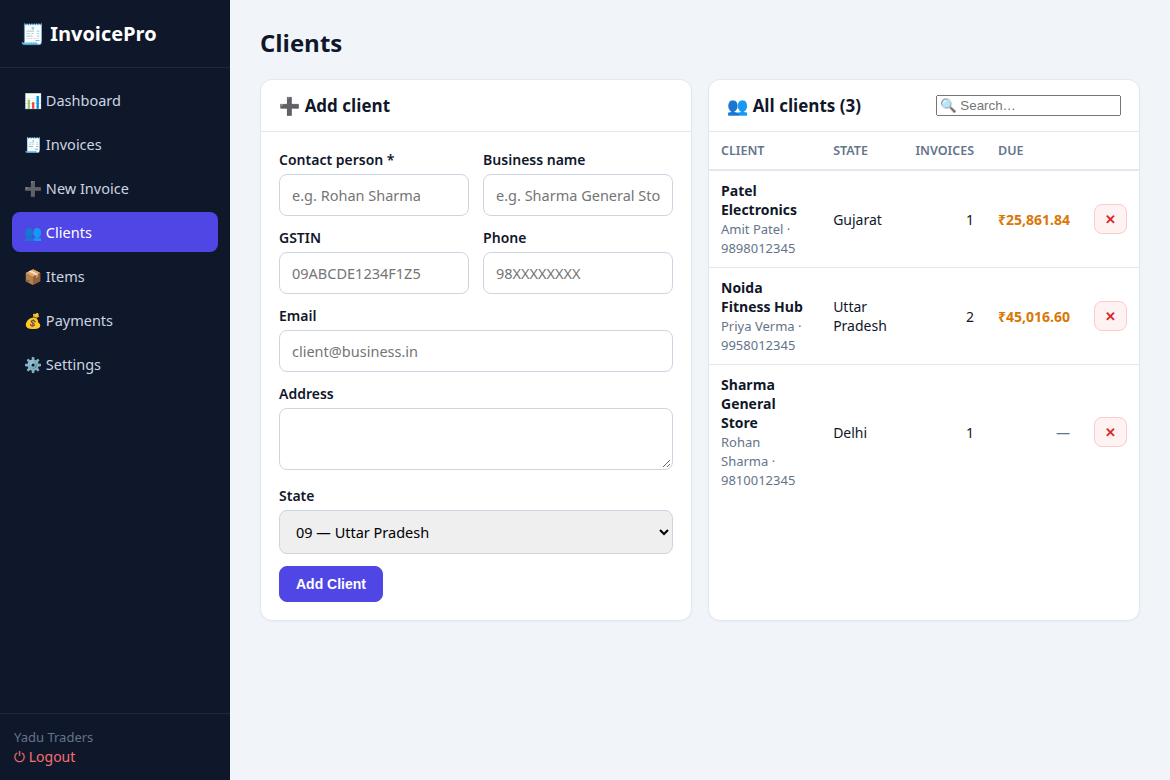Click the DUE column header
This screenshot has width=1170, height=780.
1010,151
